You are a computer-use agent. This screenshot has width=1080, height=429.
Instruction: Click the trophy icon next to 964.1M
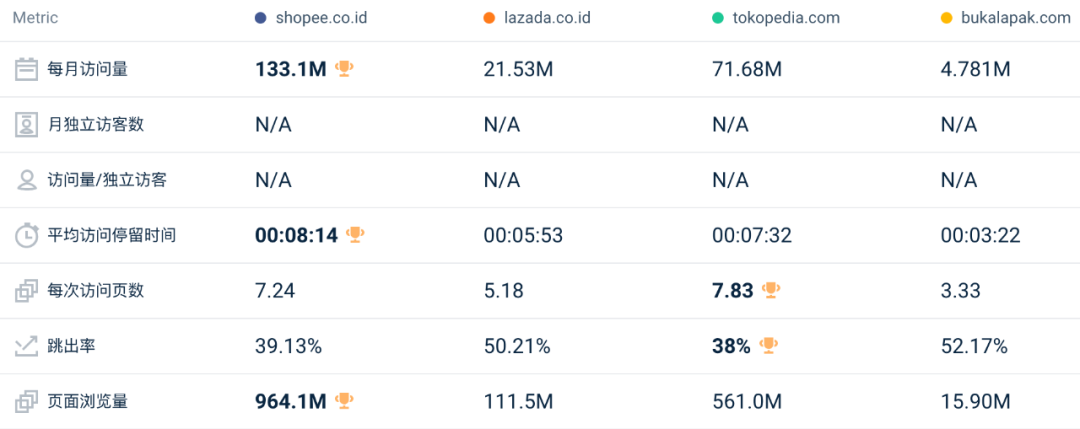coord(344,400)
